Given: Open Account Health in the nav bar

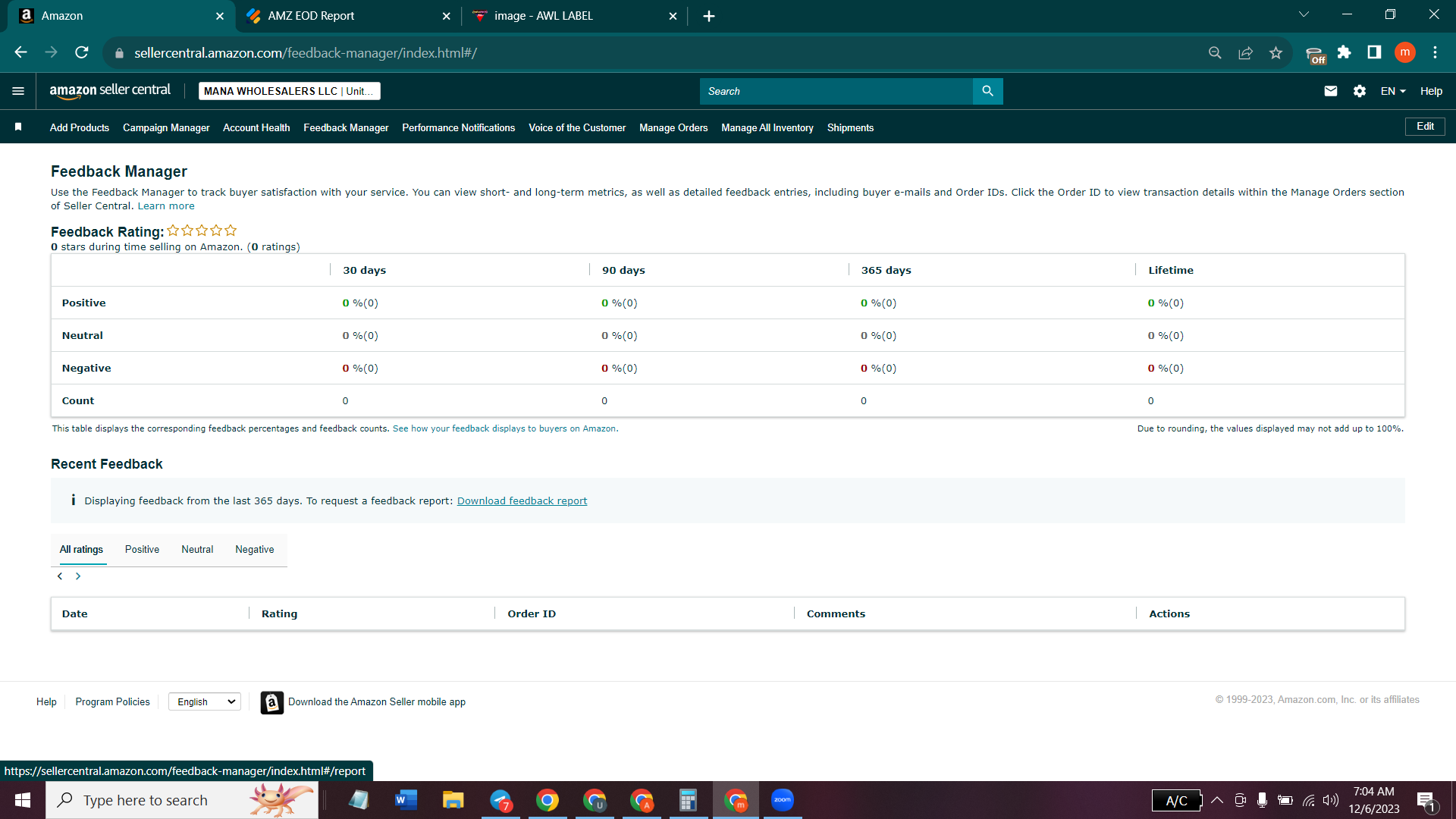Looking at the screenshot, I should pyautogui.click(x=256, y=127).
